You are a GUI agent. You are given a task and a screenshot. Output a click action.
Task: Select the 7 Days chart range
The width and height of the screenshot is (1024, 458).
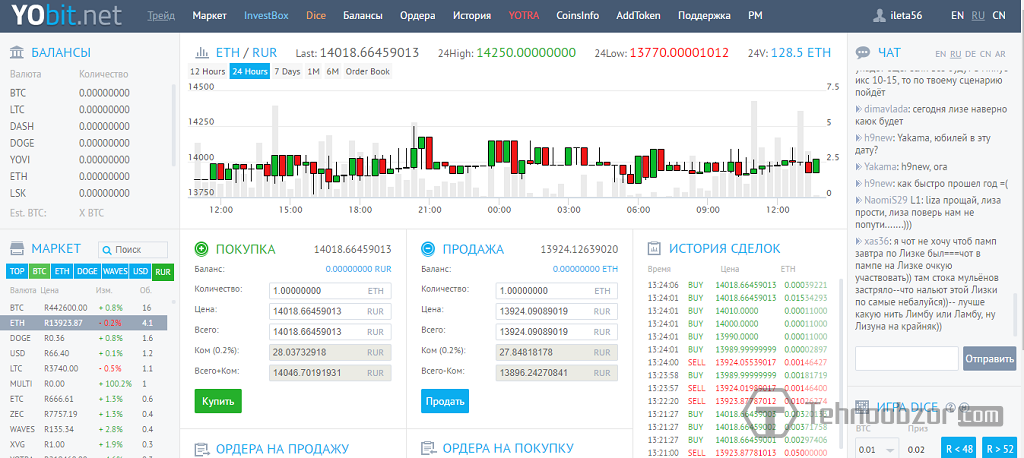tap(287, 71)
